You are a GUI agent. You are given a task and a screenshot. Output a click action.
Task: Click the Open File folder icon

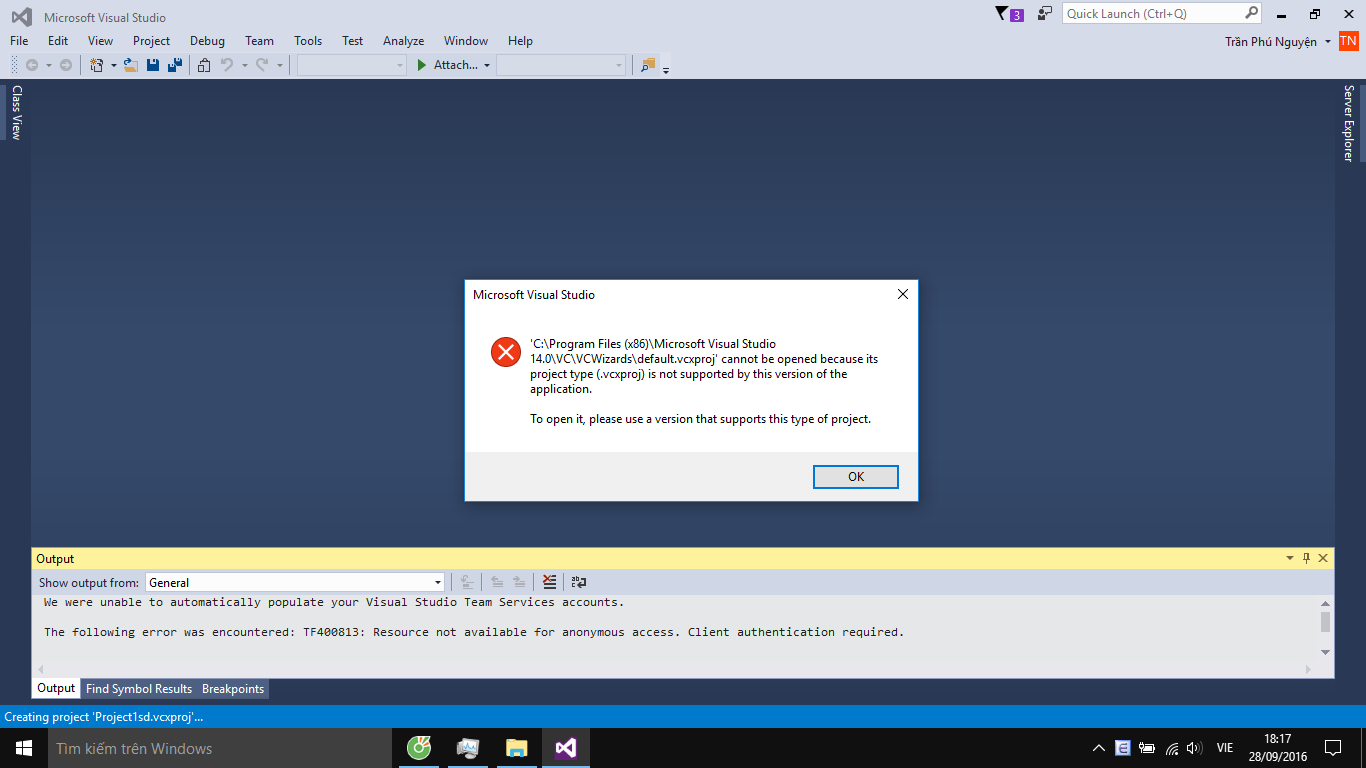click(x=130, y=65)
